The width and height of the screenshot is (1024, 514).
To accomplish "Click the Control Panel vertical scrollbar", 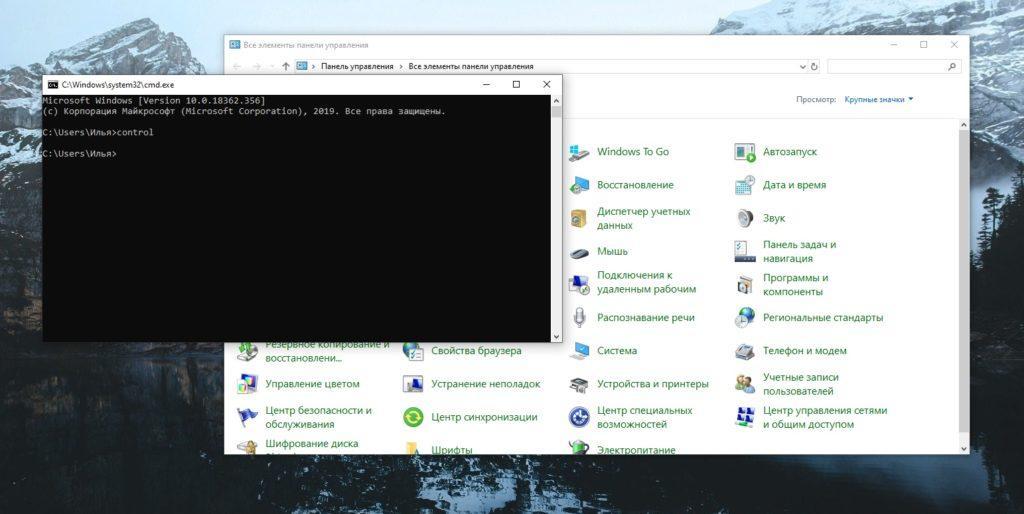I will coord(963,280).
